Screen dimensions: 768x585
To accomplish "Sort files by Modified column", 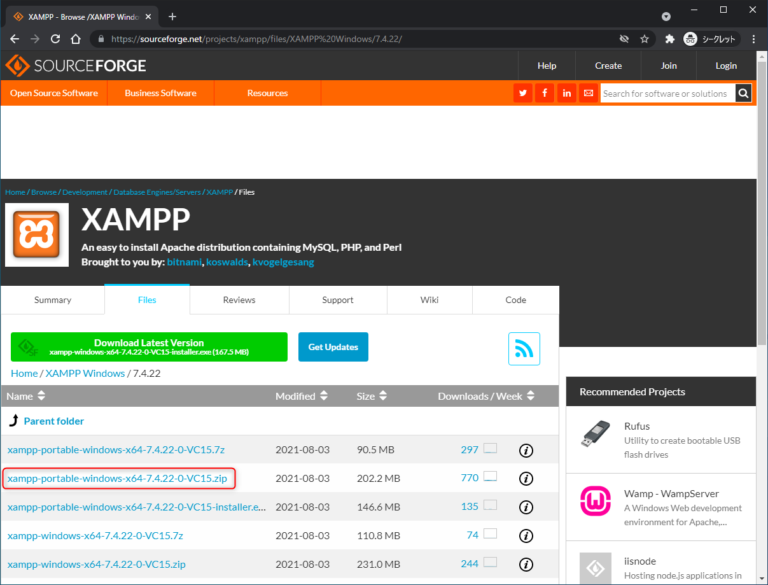I will pyautogui.click(x=301, y=396).
